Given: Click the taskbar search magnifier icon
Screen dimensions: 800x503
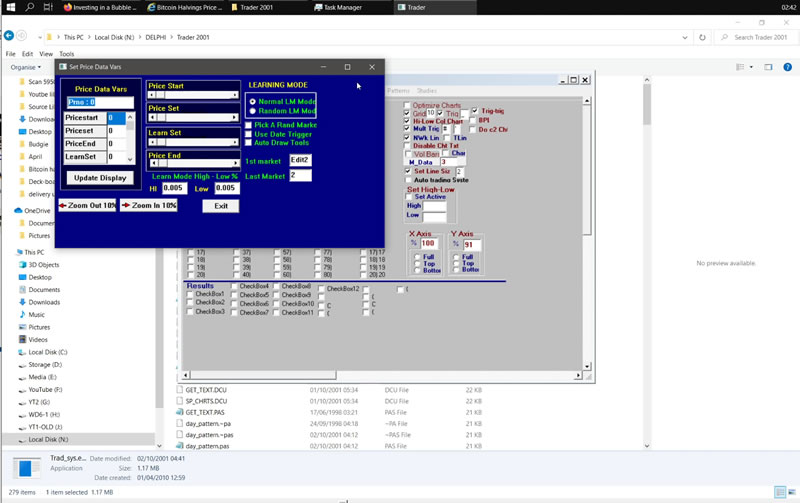Looking at the screenshot, I should 30,7.
